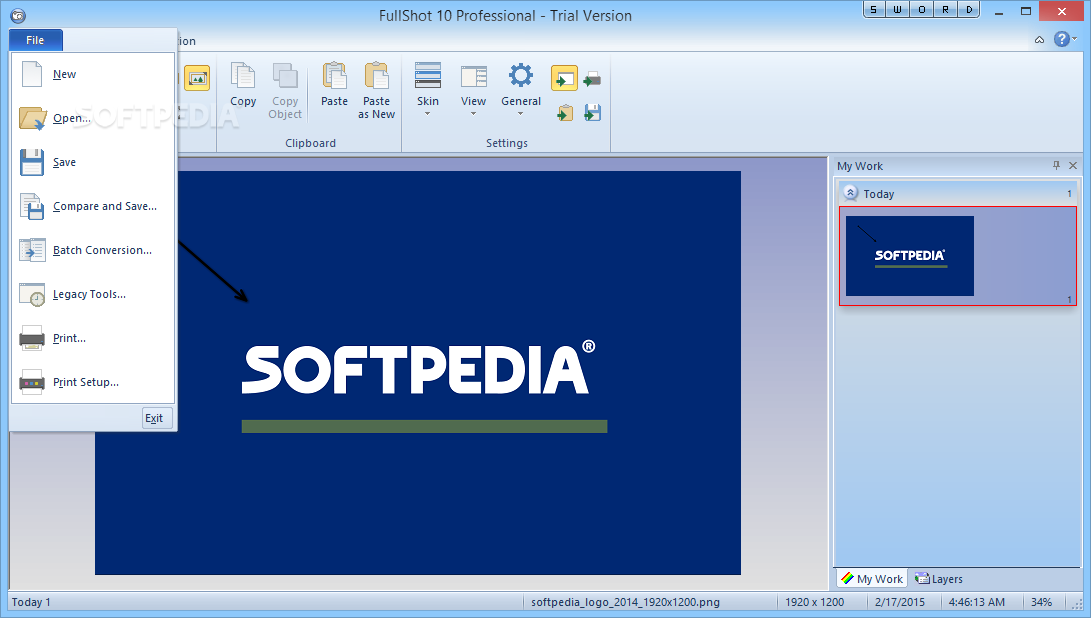Screen dimensions: 1091x618
Task: Click the Save floppy disk icon
Action: tap(32, 162)
